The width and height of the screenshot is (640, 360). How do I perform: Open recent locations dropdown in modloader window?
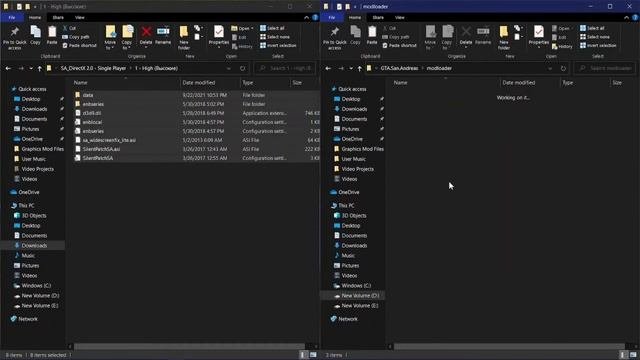click(x=351, y=68)
